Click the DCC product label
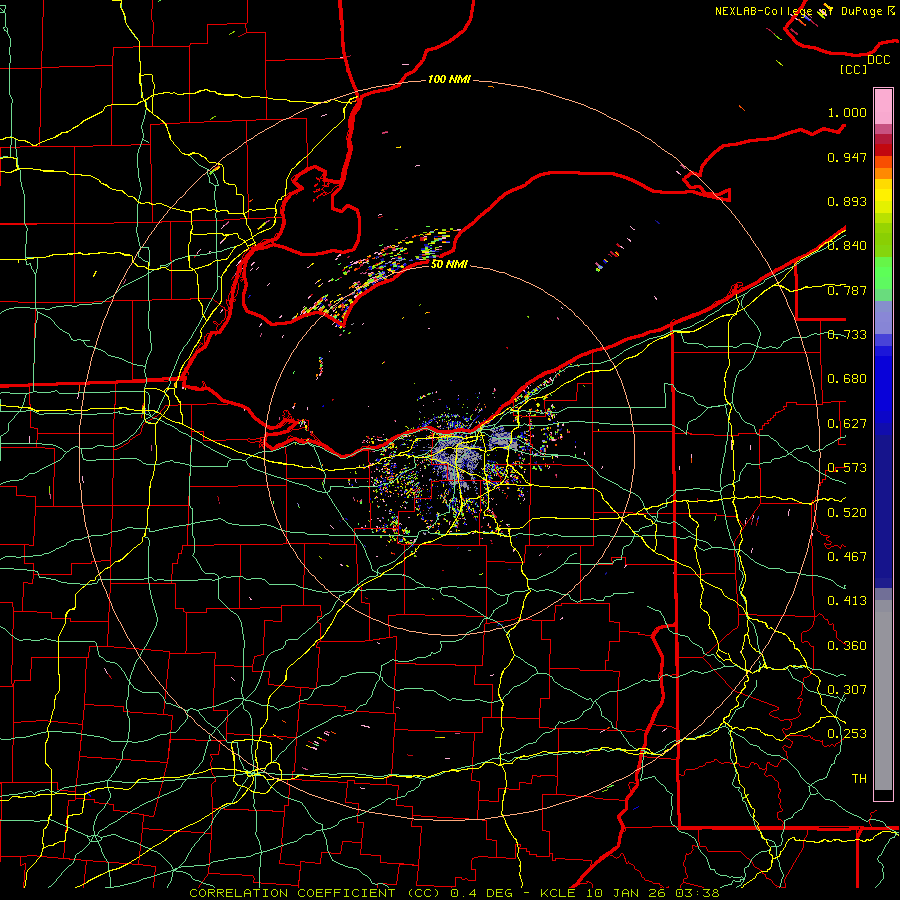The width and height of the screenshot is (900, 900). [x=878, y=60]
